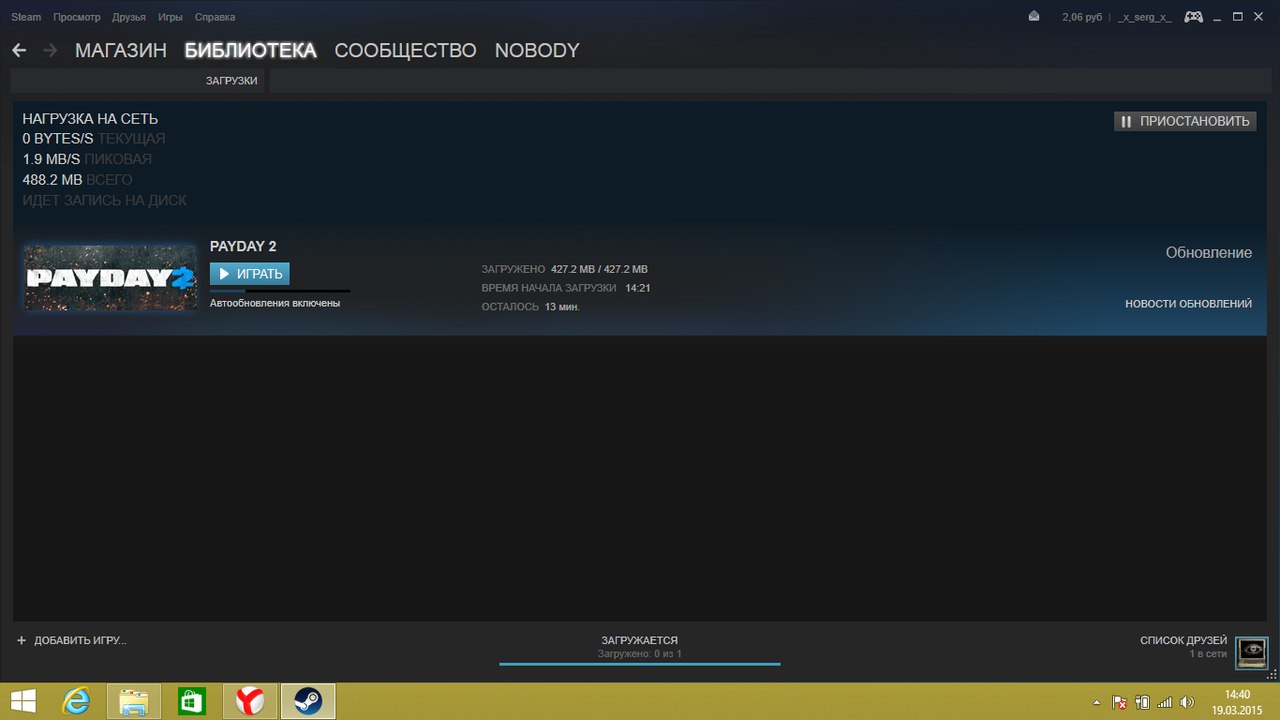Click НАГРУЗКА НА СЕТЬ heading
Screen dimensions: 1280x720
[x=90, y=119]
